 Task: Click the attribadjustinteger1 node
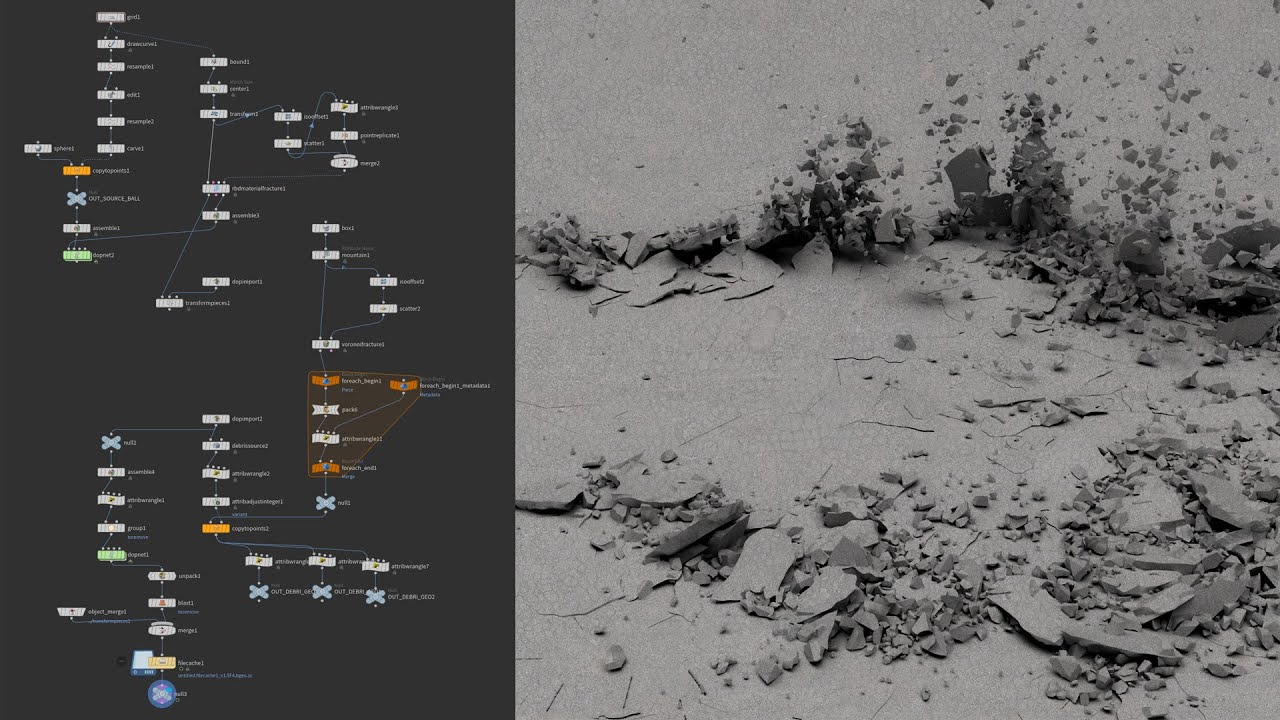coord(216,501)
